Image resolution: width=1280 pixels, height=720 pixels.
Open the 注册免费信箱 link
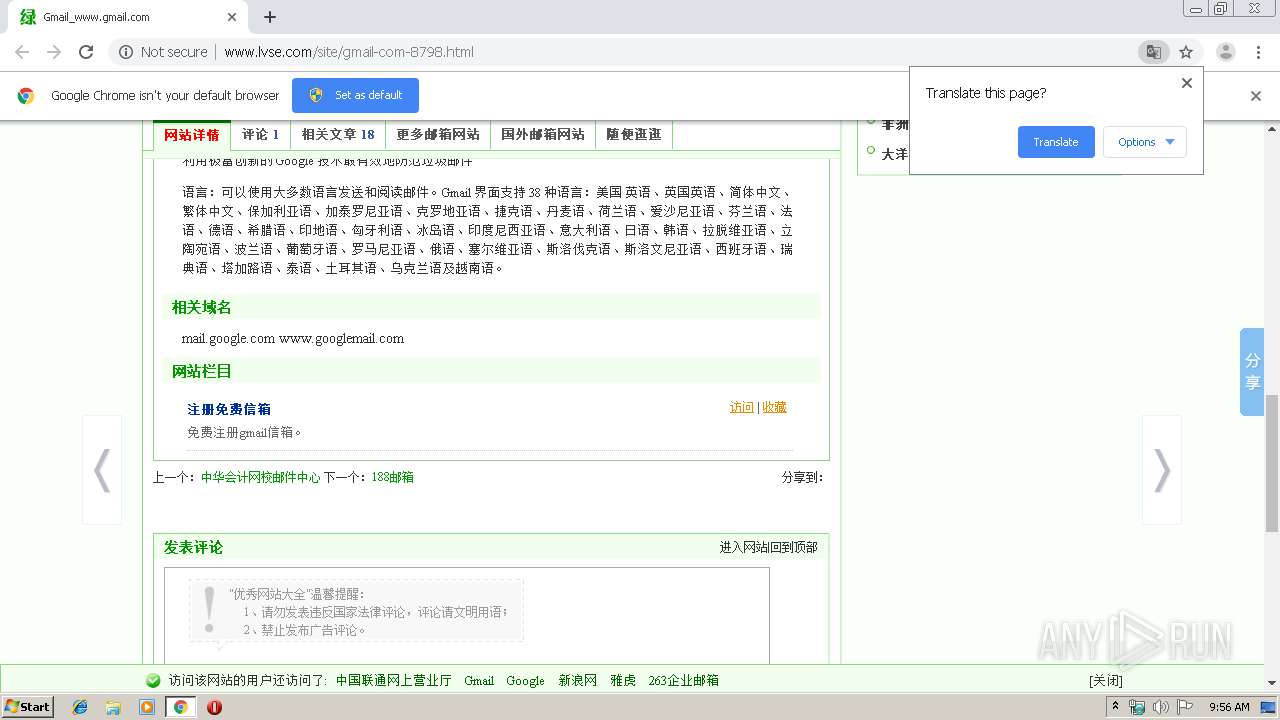(x=229, y=409)
